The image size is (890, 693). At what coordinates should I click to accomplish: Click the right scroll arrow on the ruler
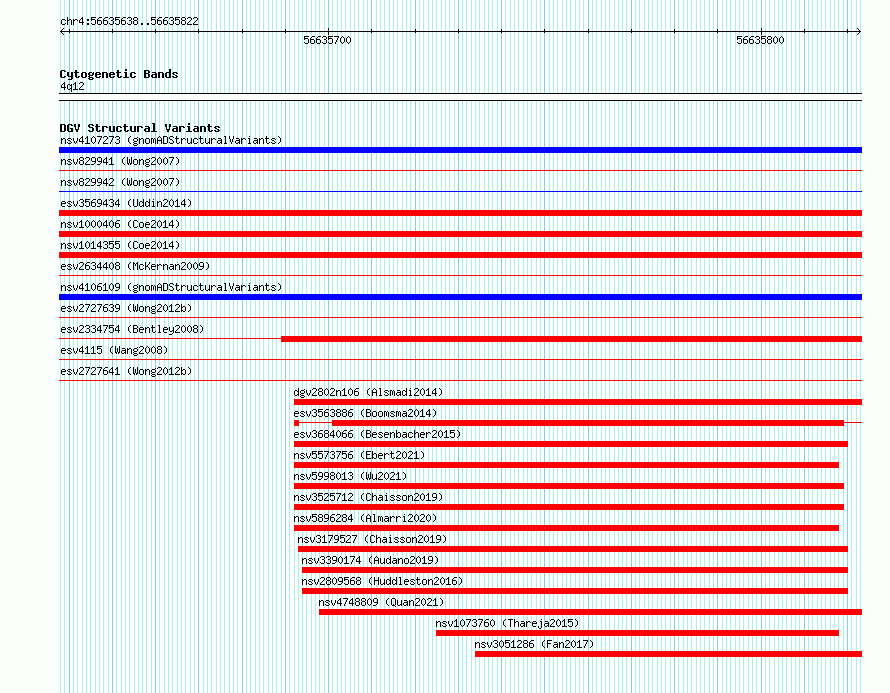858,32
